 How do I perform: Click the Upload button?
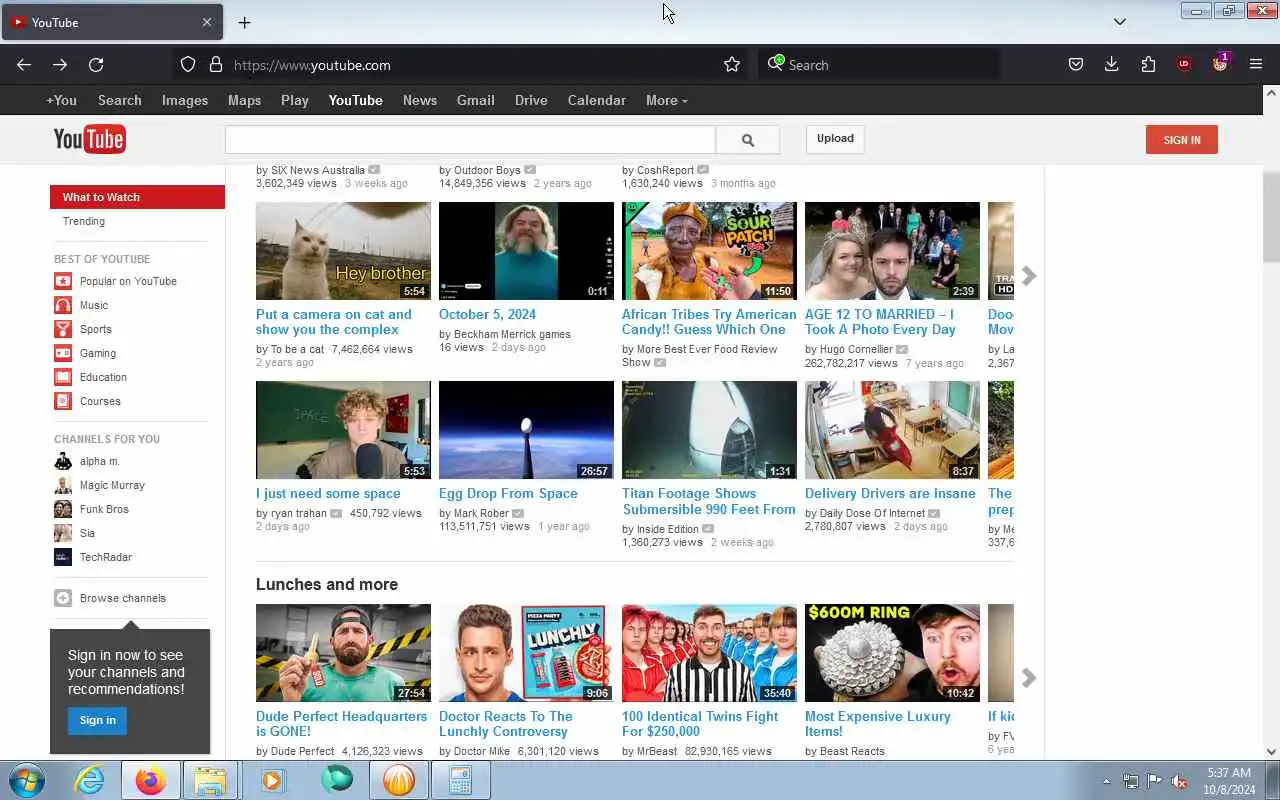(835, 139)
